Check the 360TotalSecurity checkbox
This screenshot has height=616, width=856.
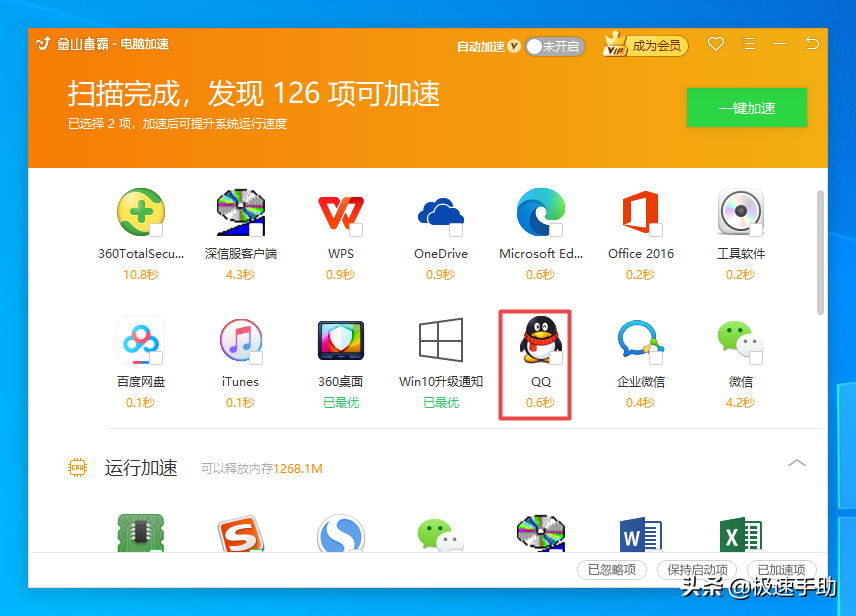(x=156, y=230)
